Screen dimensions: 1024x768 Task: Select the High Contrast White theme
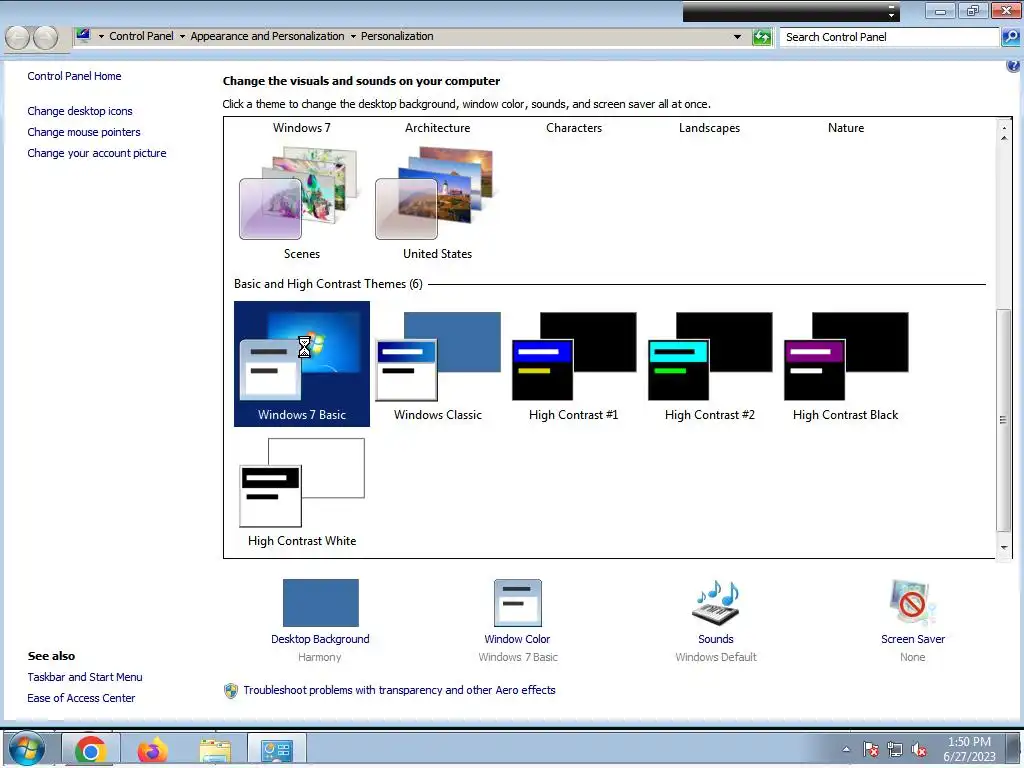pyautogui.click(x=302, y=491)
